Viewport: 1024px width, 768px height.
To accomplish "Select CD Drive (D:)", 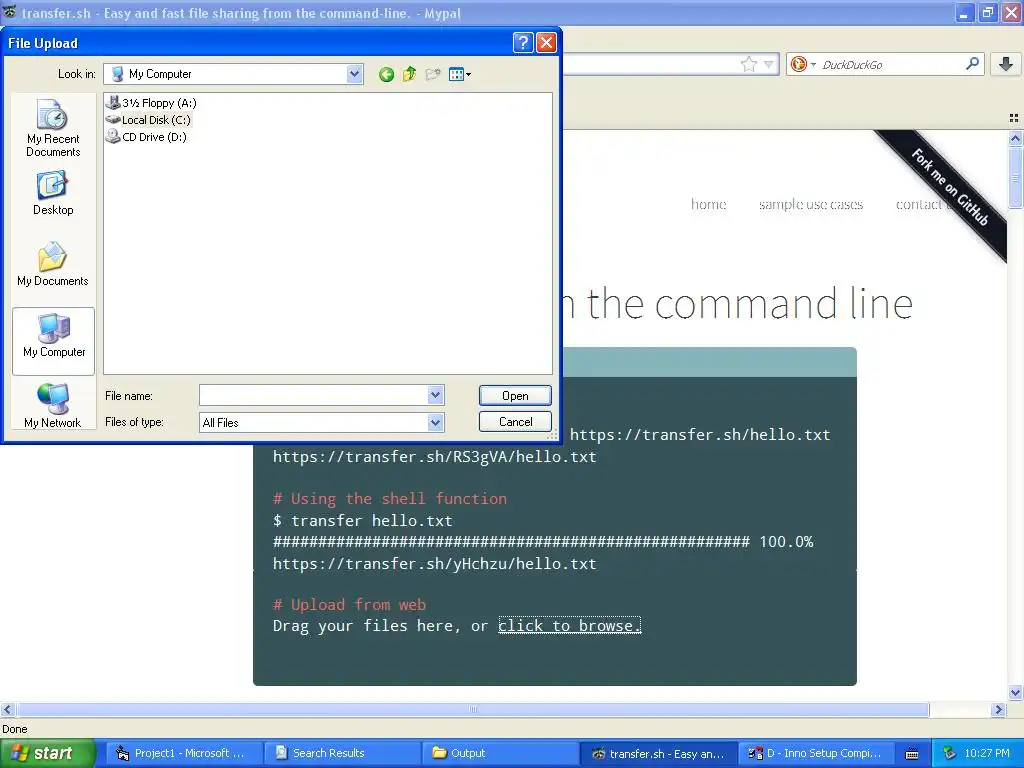I will pos(146,136).
